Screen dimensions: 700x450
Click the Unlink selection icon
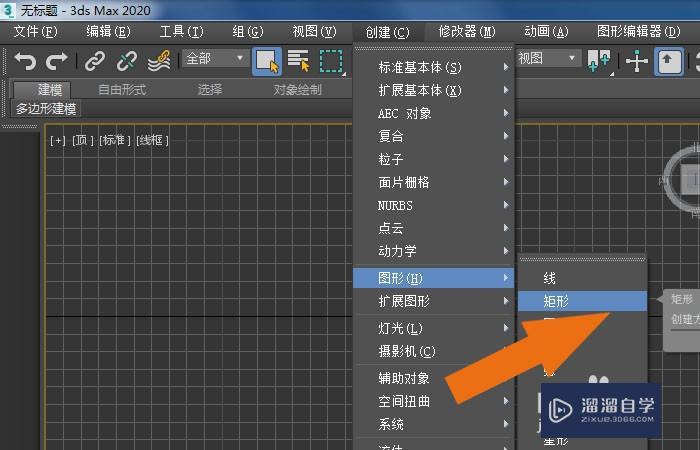tap(127, 61)
